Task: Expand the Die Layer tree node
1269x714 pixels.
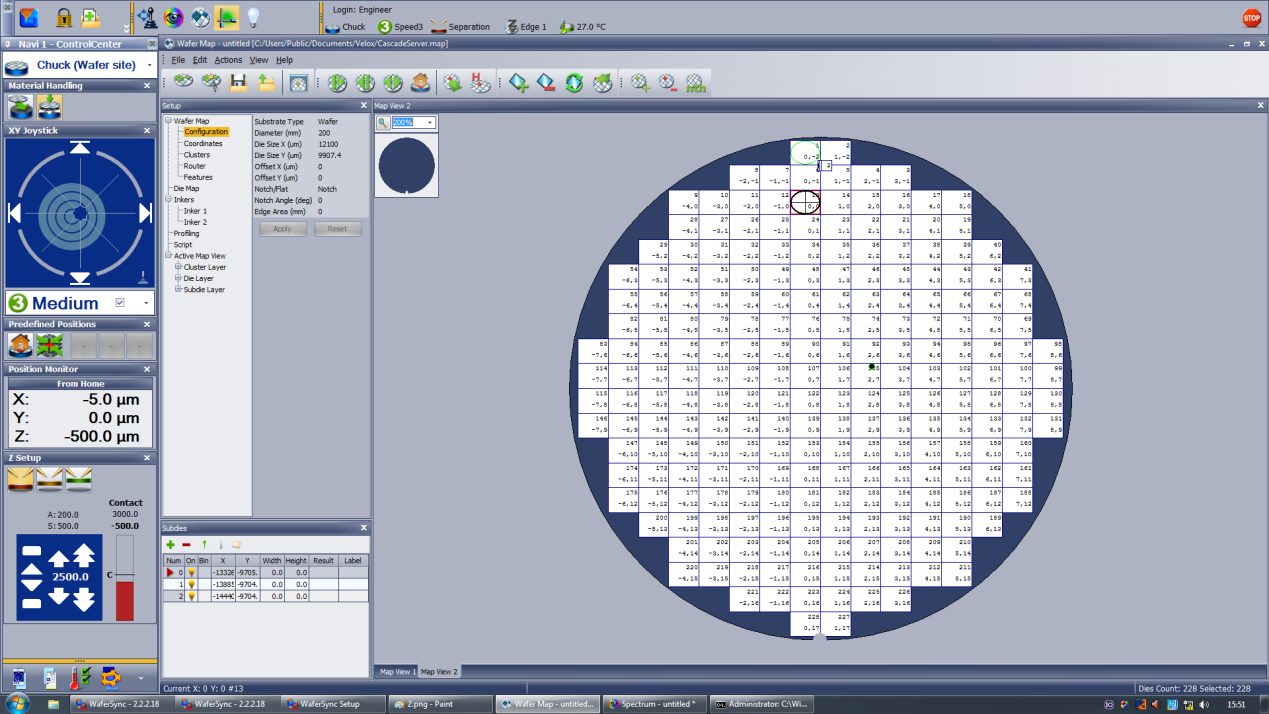Action: pyautogui.click(x=178, y=279)
